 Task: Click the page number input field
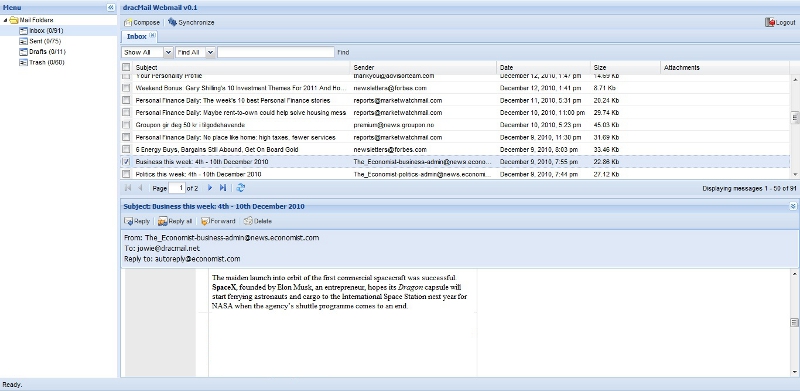point(177,188)
